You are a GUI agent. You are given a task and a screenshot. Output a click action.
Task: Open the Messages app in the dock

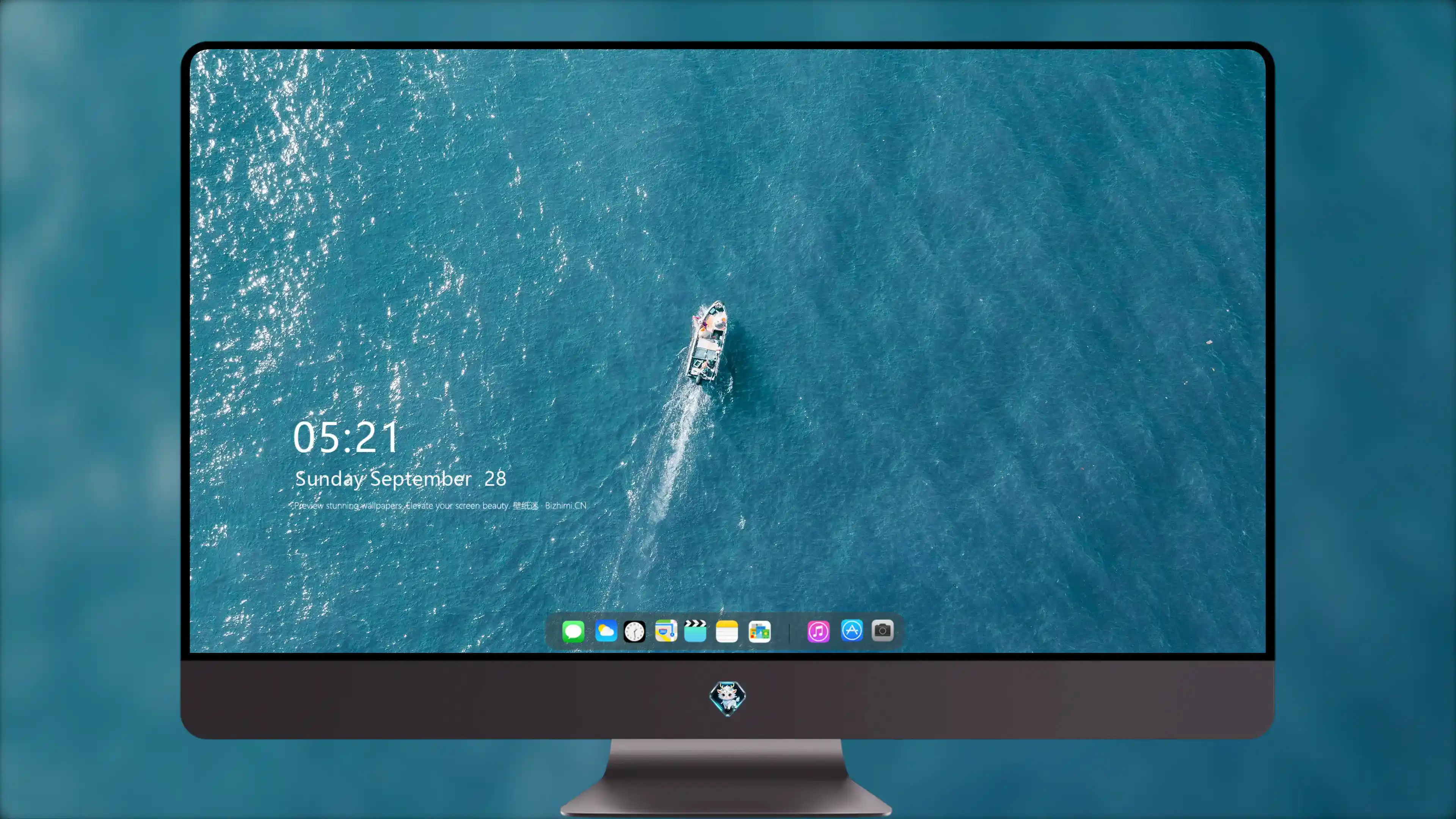[x=573, y=631]
